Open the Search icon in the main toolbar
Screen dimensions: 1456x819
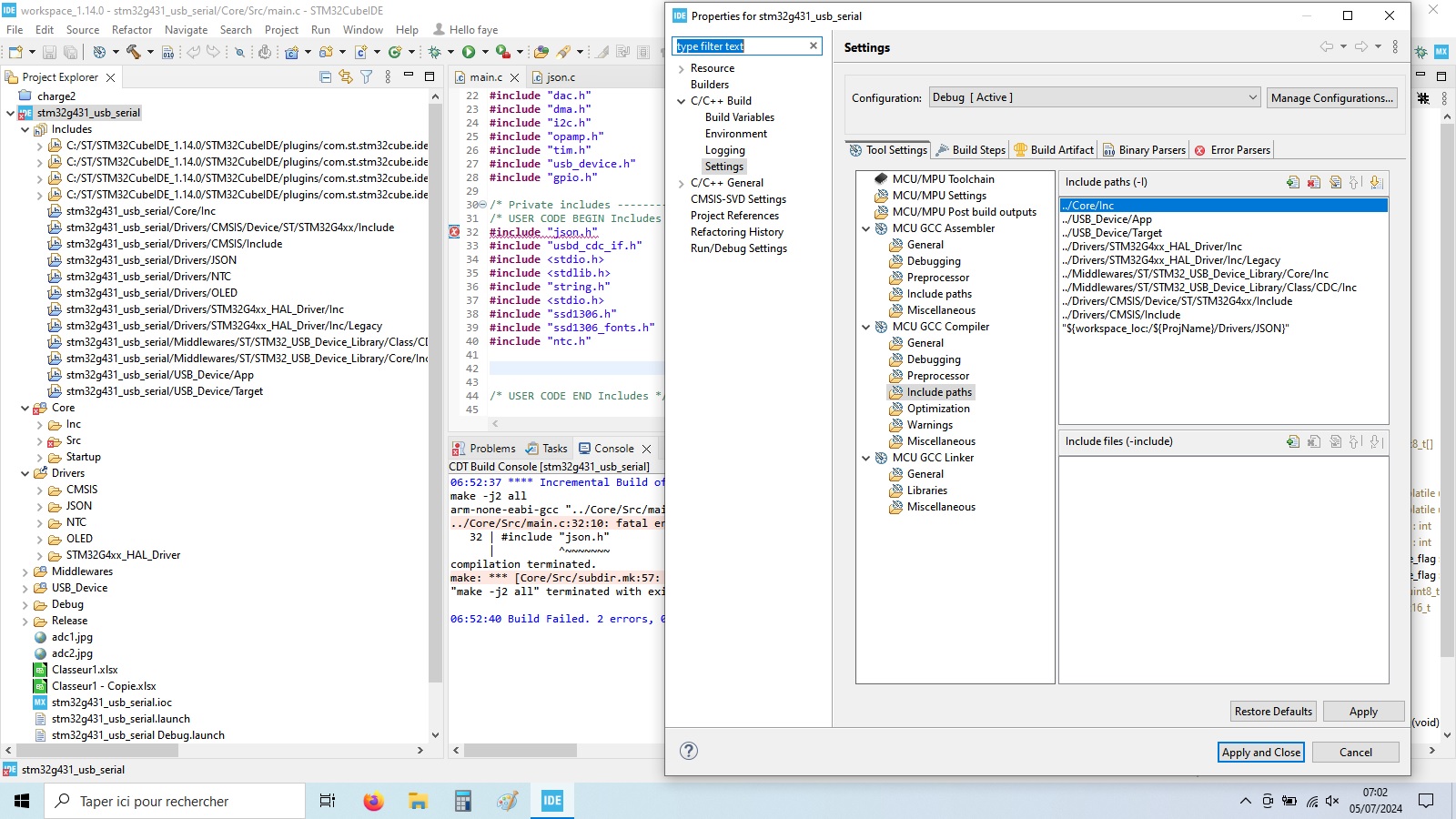tap(241, 53)
